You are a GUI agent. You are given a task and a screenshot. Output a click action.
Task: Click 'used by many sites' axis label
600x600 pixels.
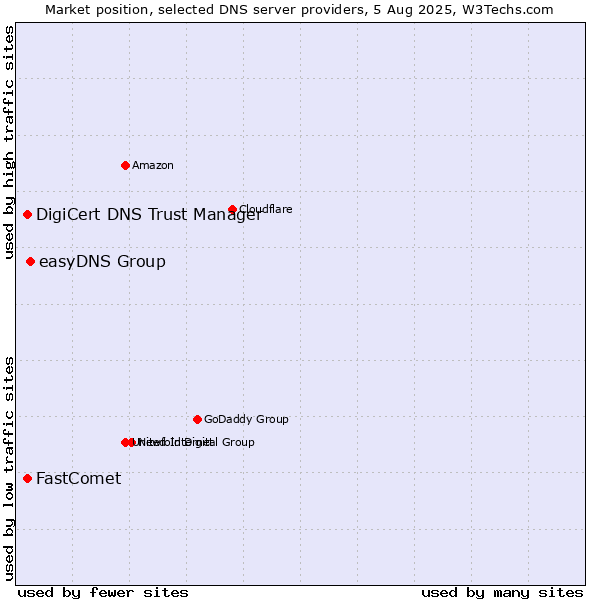pos(502,592)
